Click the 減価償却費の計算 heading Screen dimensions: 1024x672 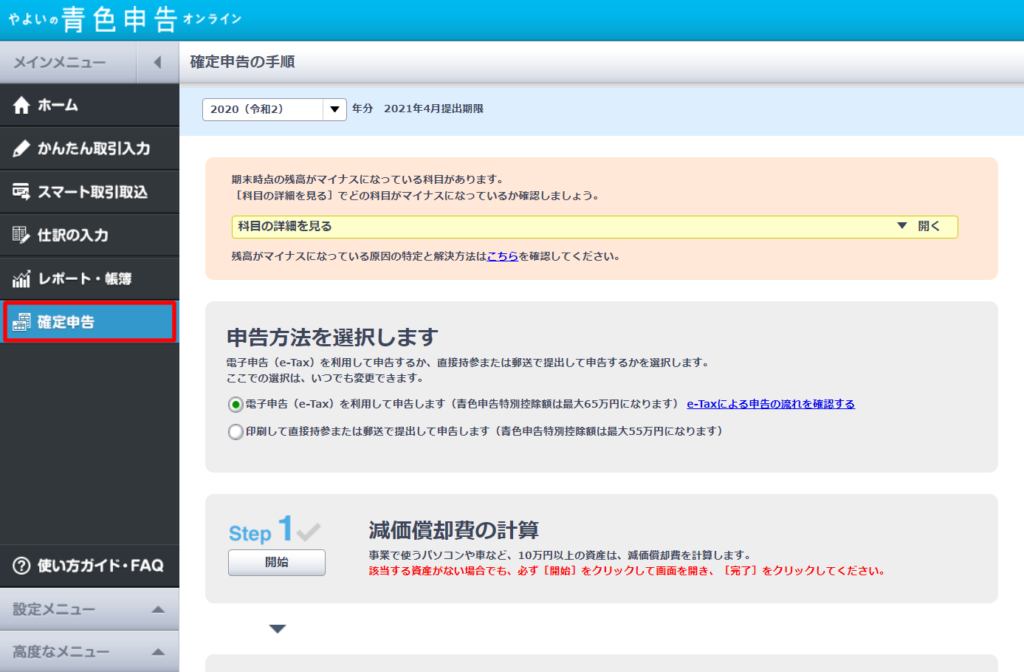(454, 530)
